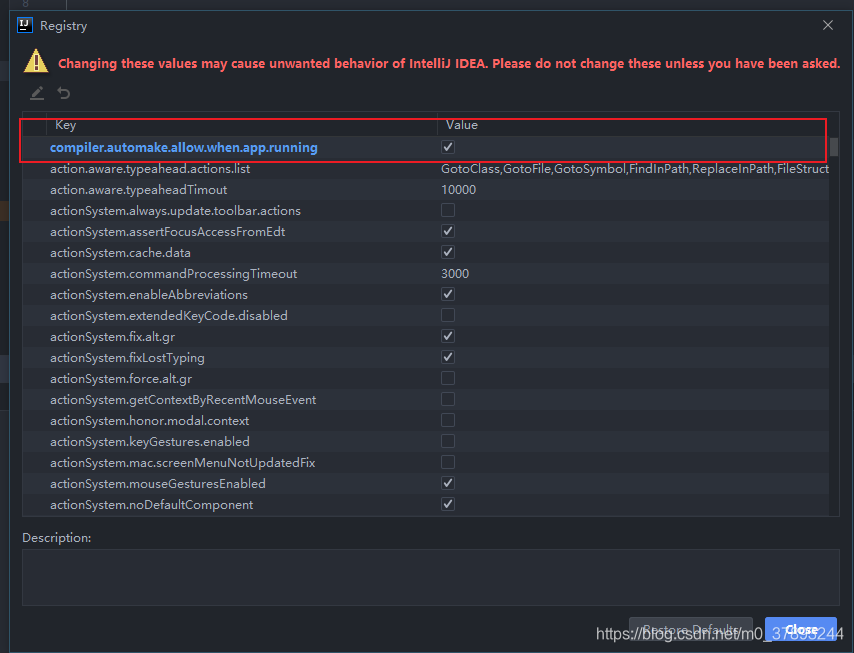
Task: Click the Close button
Action: click(x=801, y=630)
